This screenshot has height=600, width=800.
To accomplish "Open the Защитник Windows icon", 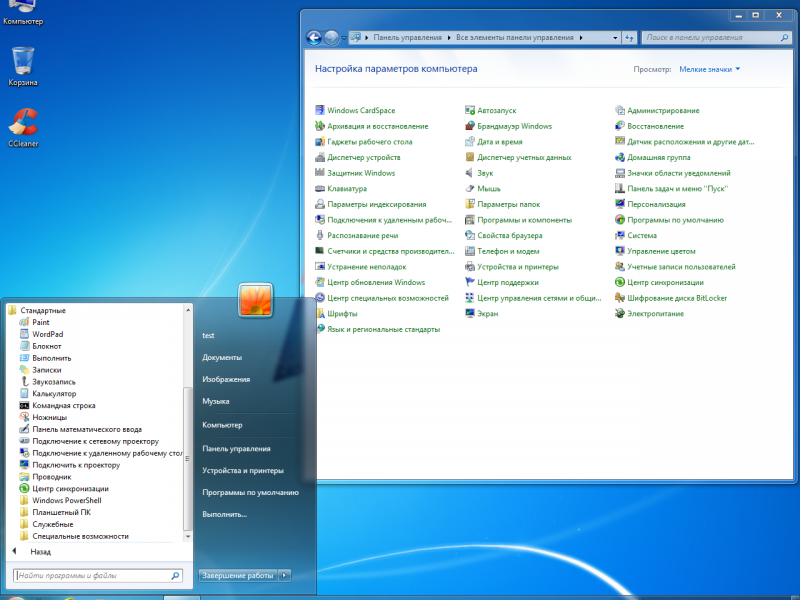I will coord(320,173).
